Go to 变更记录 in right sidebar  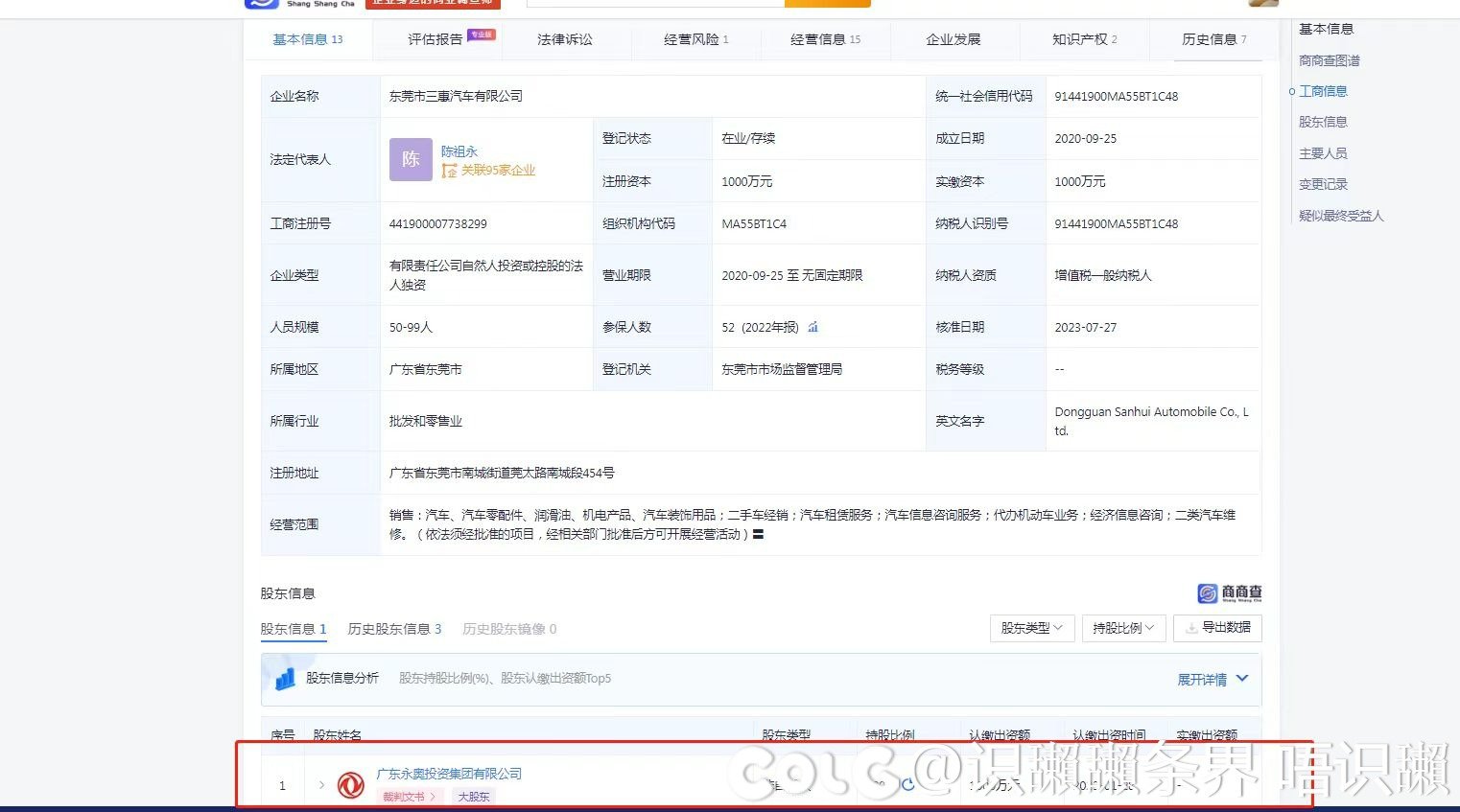pyautogui.click(x=1323, y=184)
